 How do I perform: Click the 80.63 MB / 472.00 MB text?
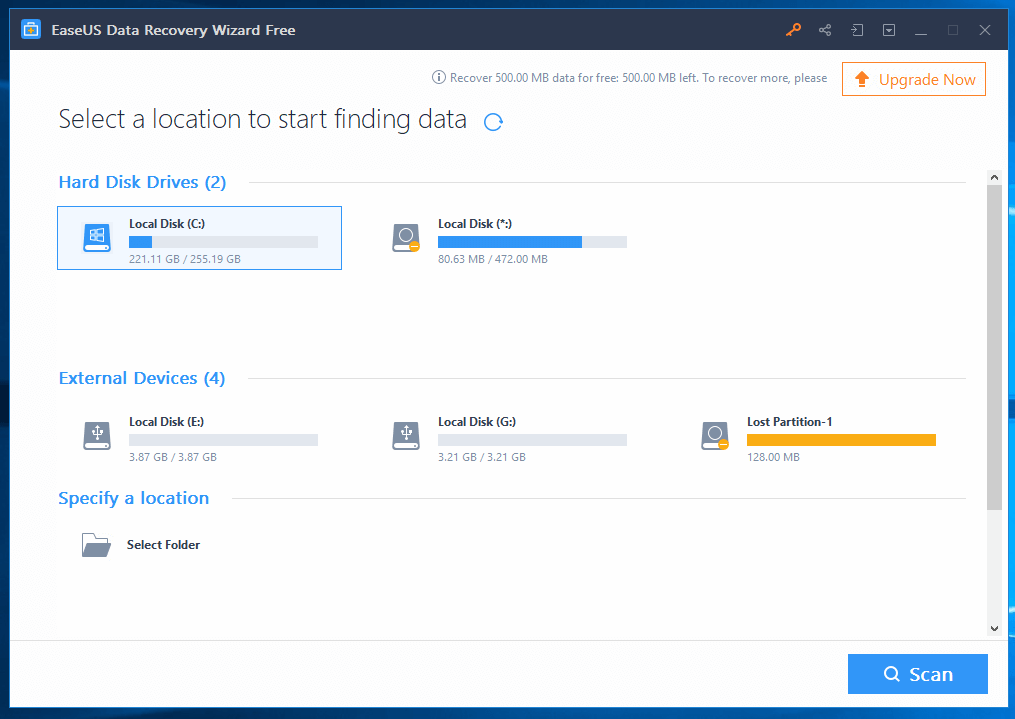coord(493,259)
